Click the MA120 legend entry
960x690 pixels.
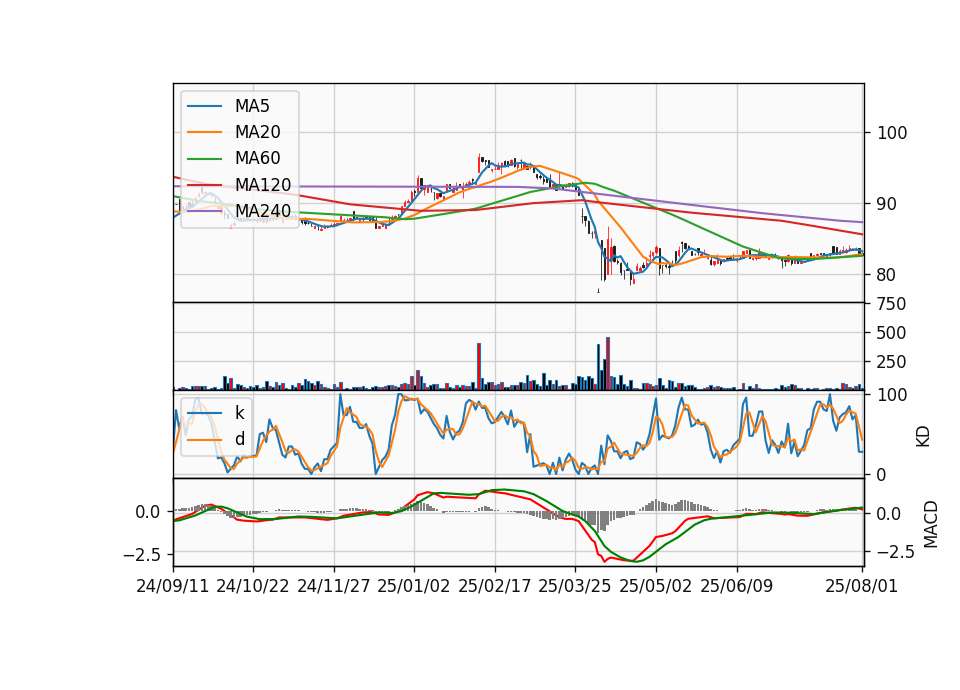pos(239,185)
